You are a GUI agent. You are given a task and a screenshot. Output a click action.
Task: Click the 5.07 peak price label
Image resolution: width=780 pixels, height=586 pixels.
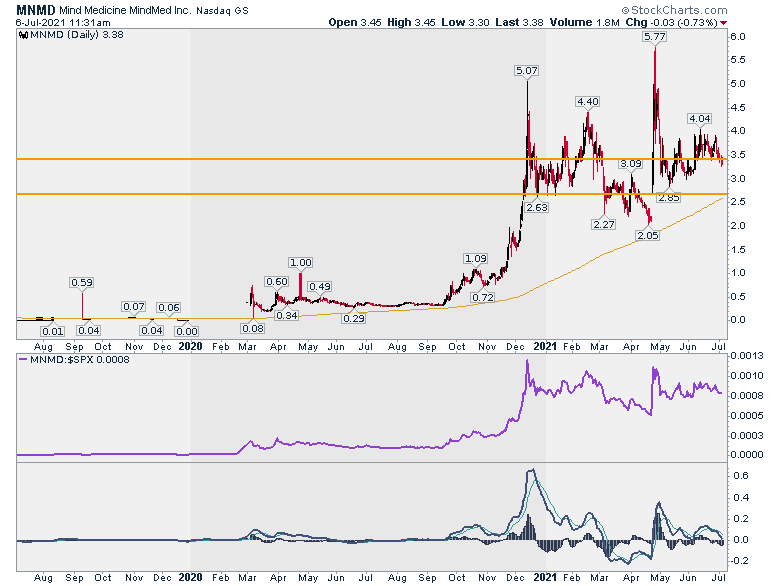tap(526, 71)
